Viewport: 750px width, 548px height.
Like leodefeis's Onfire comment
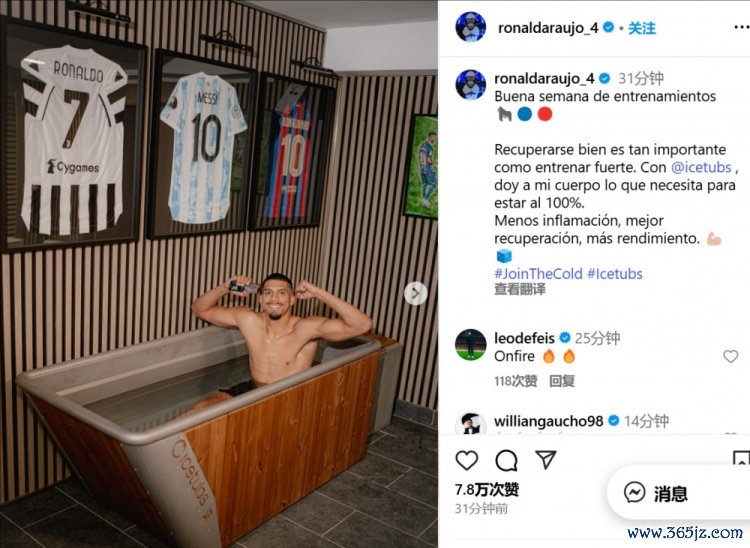pos(730,356)
